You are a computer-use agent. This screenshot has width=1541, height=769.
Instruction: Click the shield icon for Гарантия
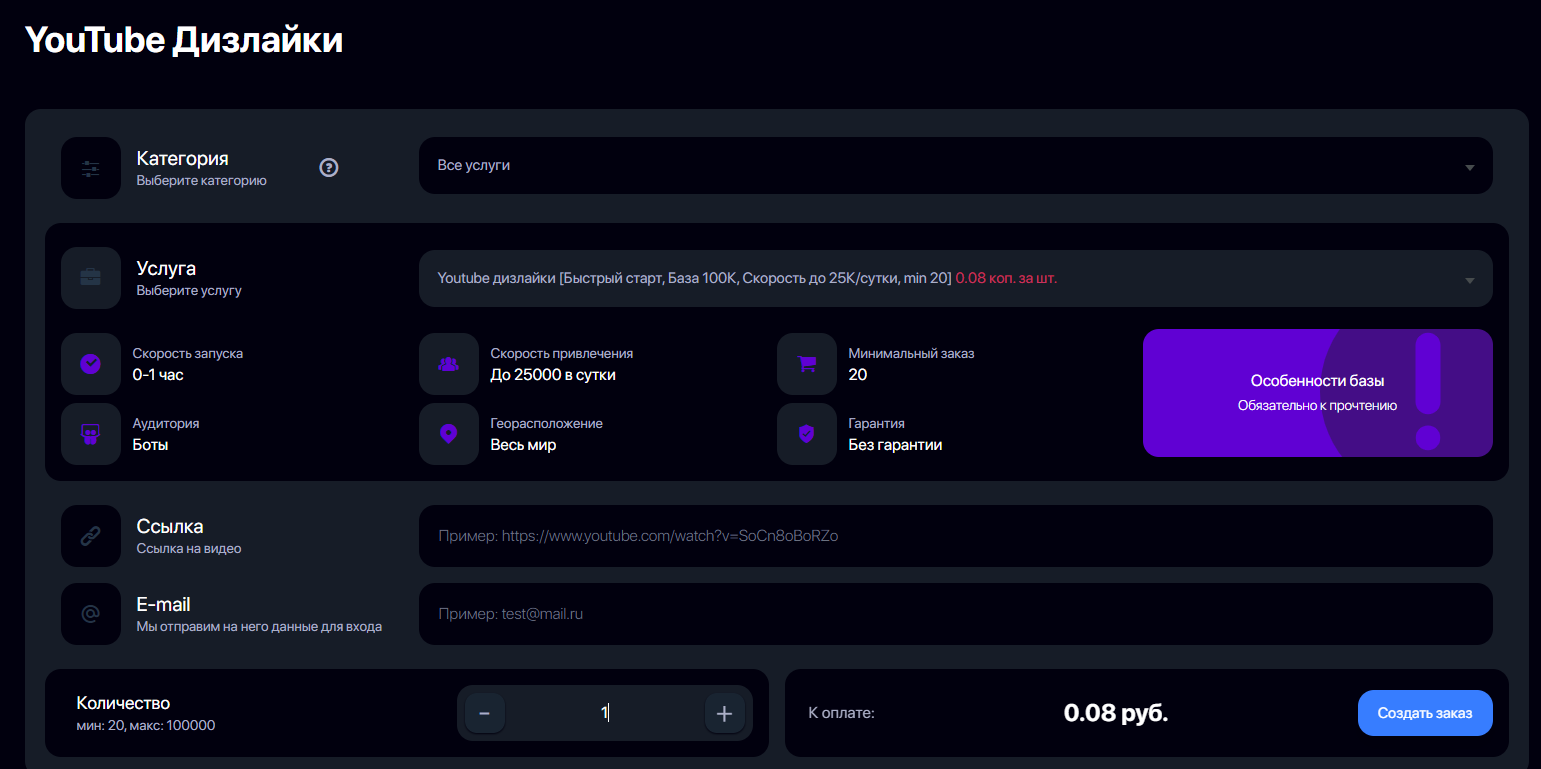[807, 434]
